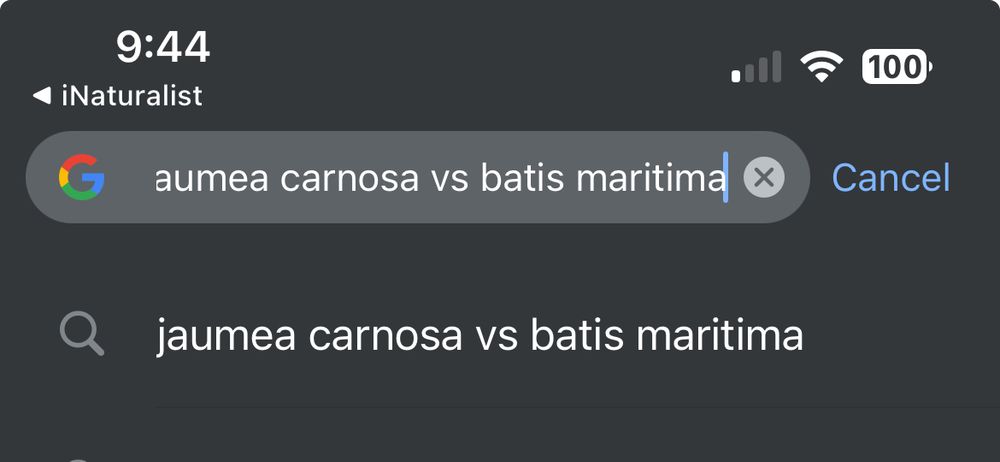Return to the iNaturalist app label
1000x462 pixels.
131,96
